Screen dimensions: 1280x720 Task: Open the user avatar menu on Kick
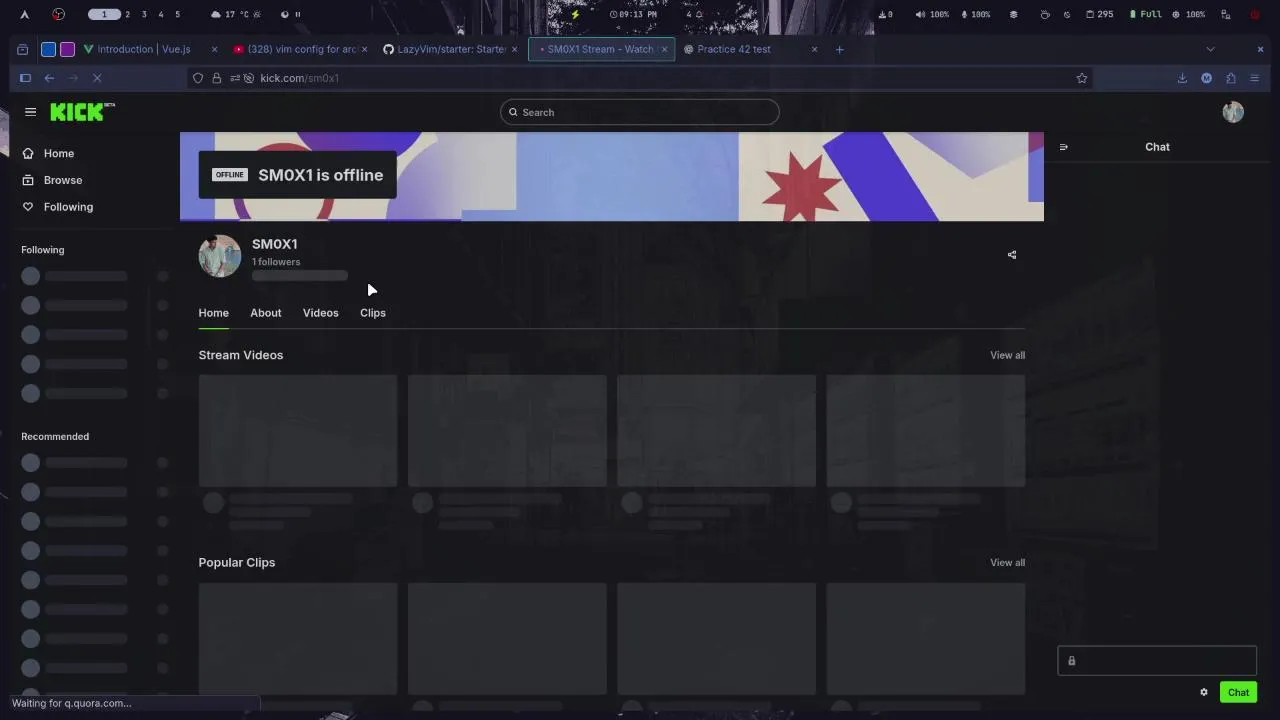point(1233,112)
